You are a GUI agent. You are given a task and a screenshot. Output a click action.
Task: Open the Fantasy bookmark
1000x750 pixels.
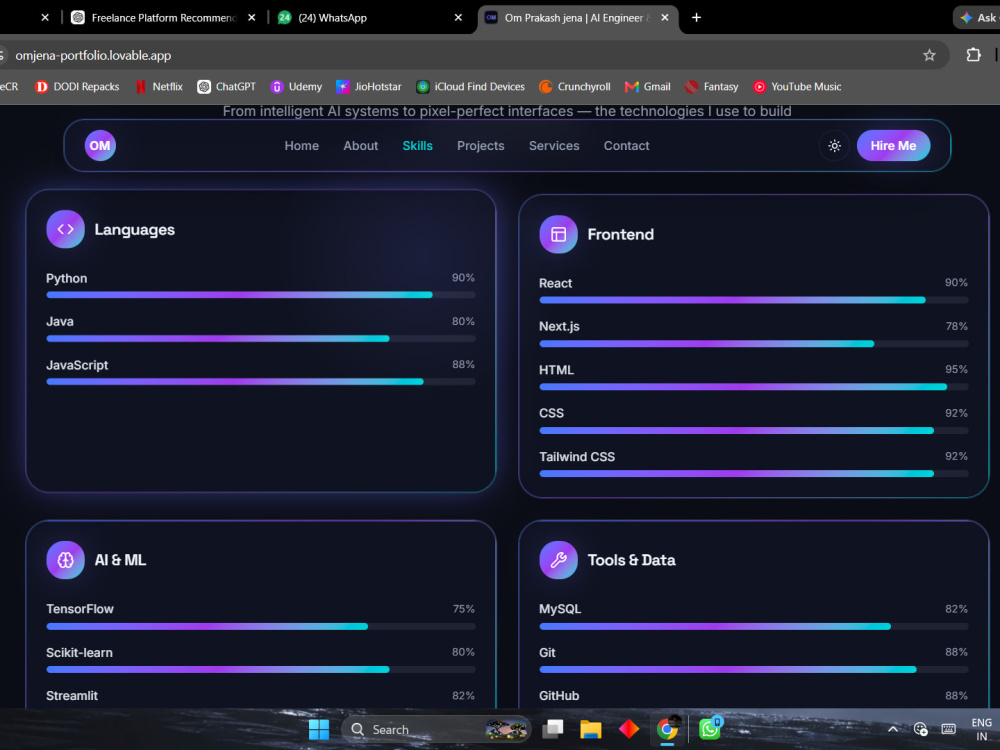pos(711,87)
